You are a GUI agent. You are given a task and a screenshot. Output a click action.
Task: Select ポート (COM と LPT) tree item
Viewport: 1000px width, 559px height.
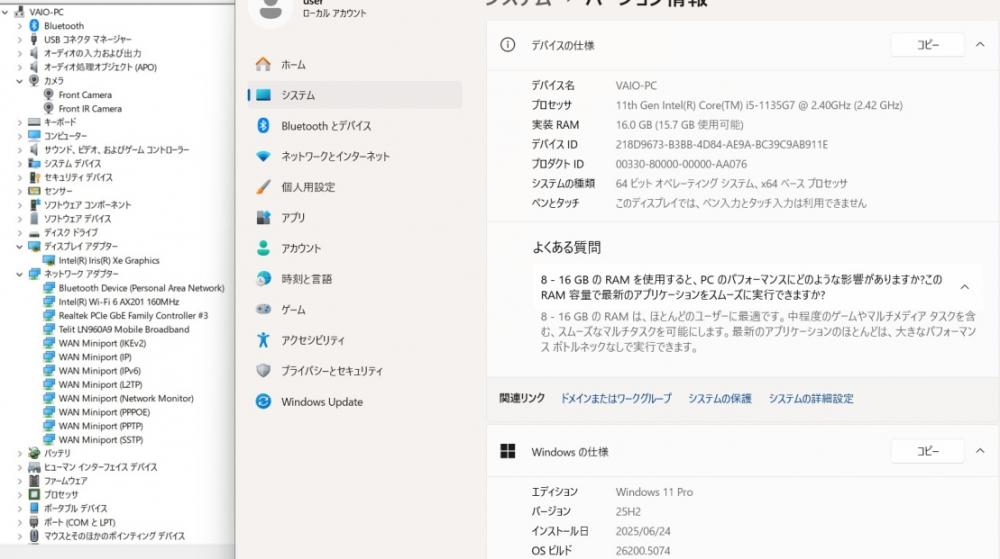pyautogui.click(x=79, y=522)
